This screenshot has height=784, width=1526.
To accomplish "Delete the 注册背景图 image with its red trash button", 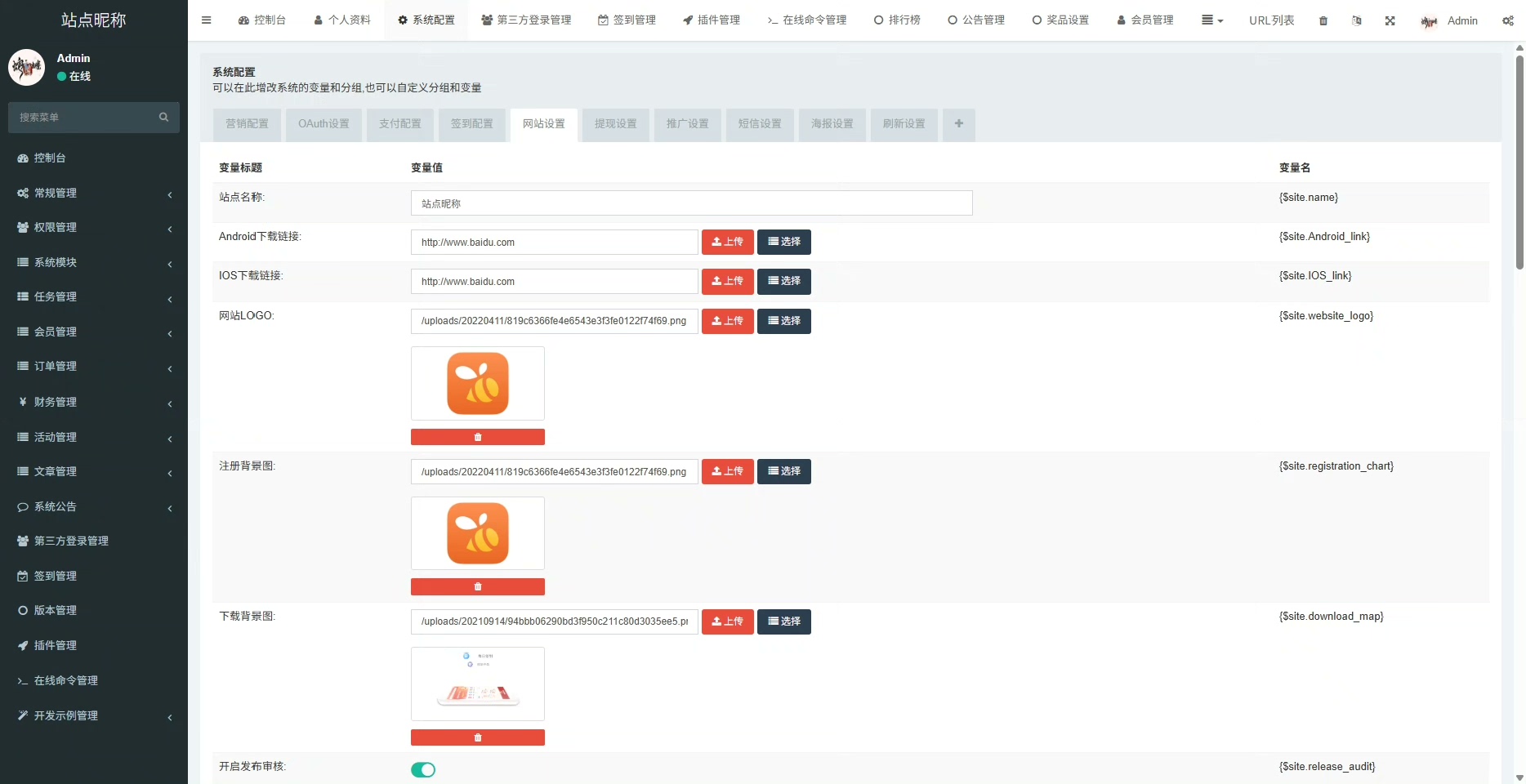I will pyautogui.click(x=478, y=586).
